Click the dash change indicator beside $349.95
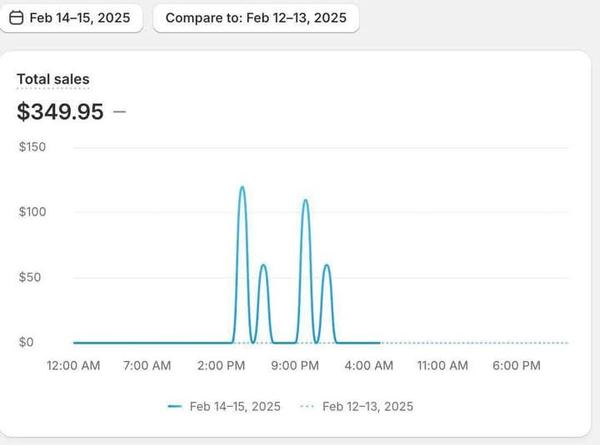Image resolution: width=600 pixels, height=445 pixels. pos(120,111)
